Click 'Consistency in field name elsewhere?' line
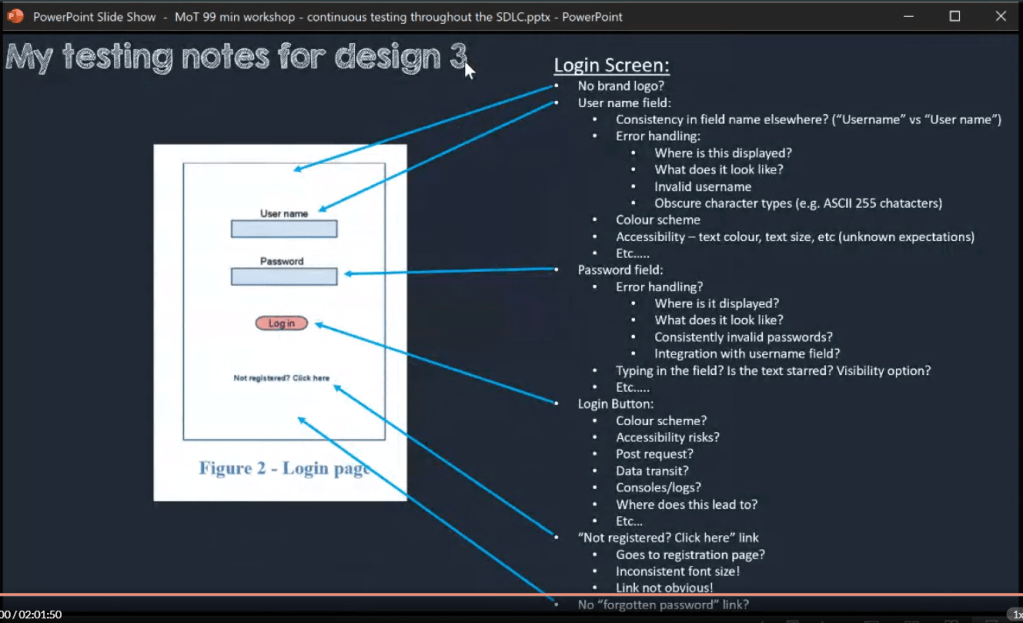Screen dimensions: 1023x623 [x=808, y=119]
